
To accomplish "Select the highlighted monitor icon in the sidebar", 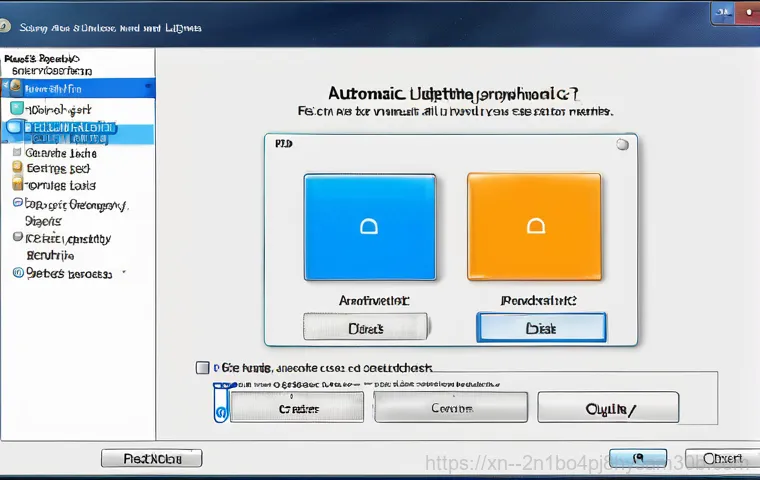I will pyautogui.click(x=13, y=129).
